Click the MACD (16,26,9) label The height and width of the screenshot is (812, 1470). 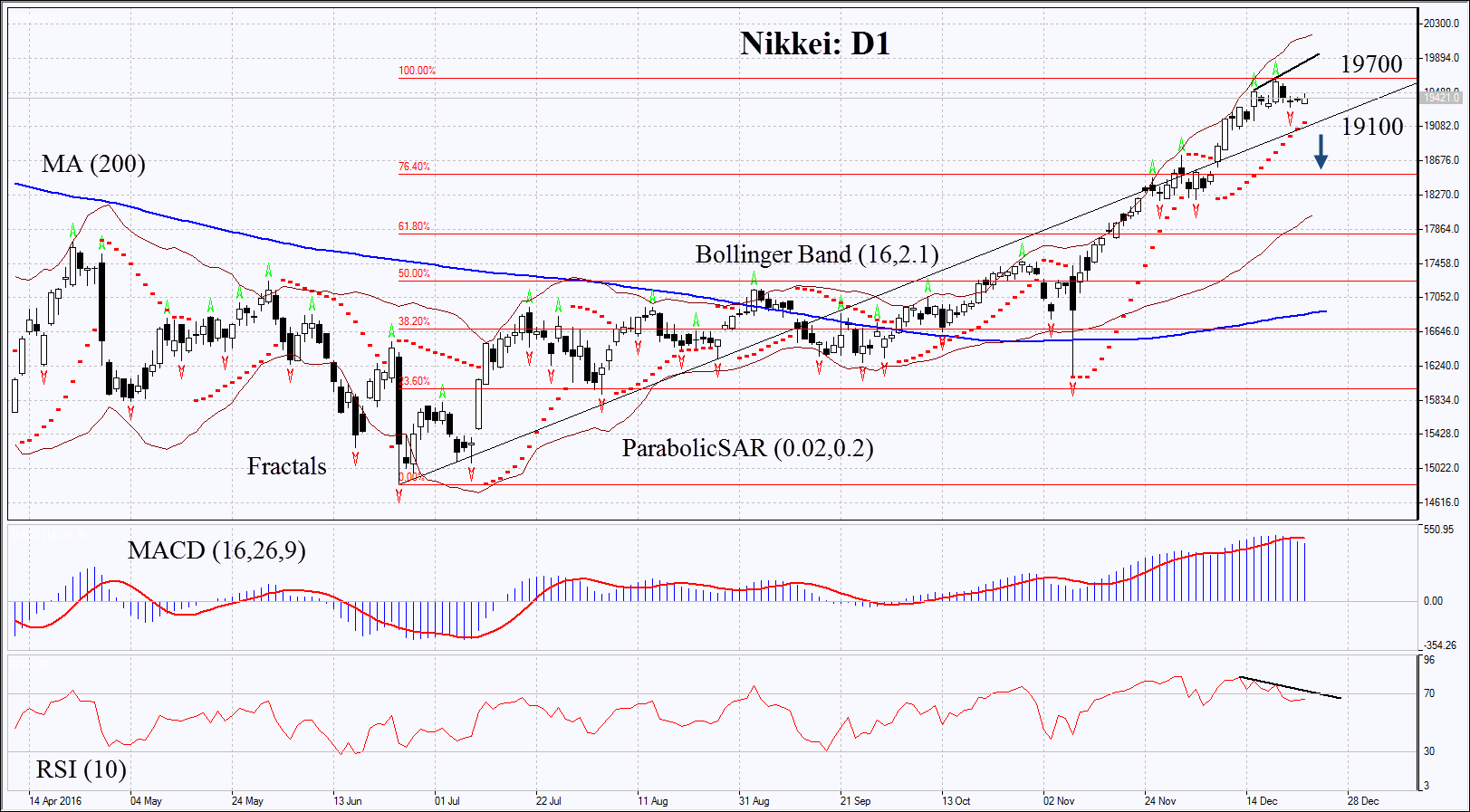[x=216, y=550]
